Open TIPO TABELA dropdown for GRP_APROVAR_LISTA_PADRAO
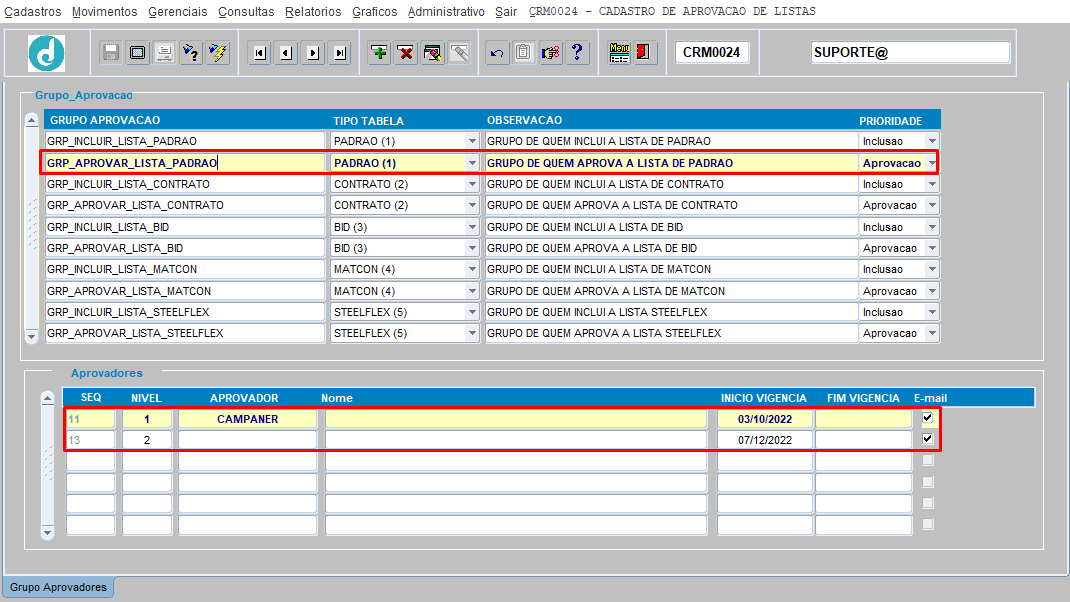 (x=472, y=163)
